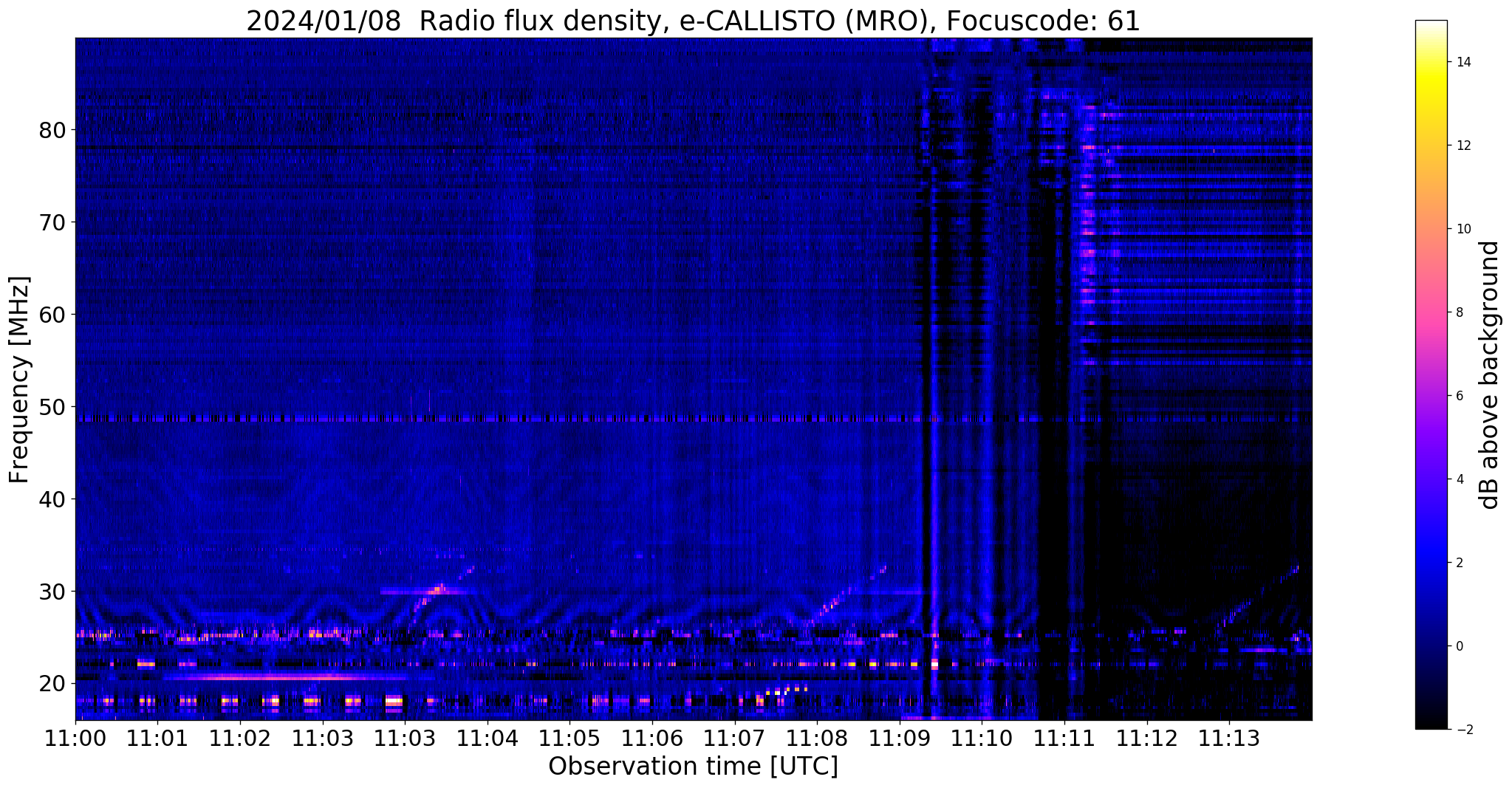Screen dimensions: 1512x788
Task: Click the 50 tick on frequency axis
Action: click(52, 407)
